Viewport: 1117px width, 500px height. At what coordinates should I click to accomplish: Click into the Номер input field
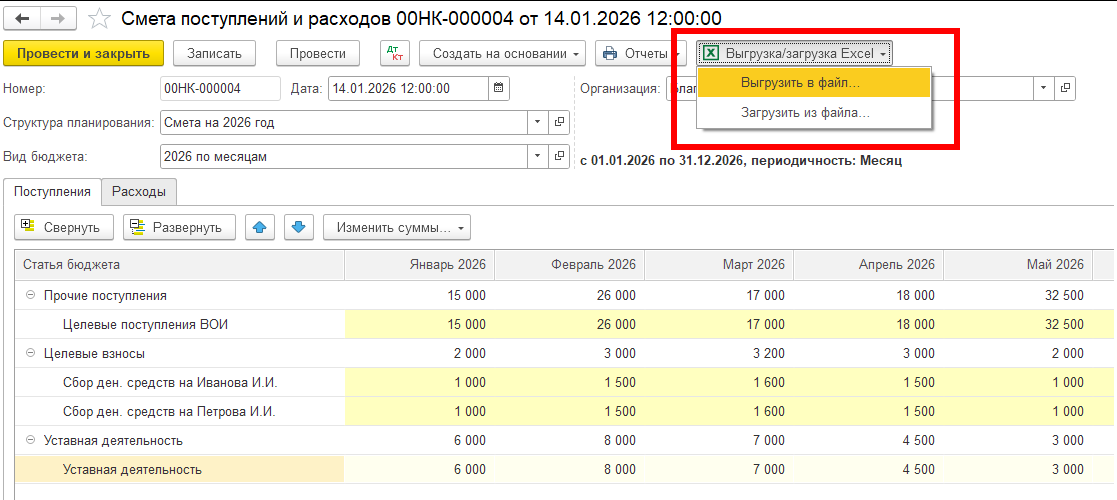[x=220, y=88]
